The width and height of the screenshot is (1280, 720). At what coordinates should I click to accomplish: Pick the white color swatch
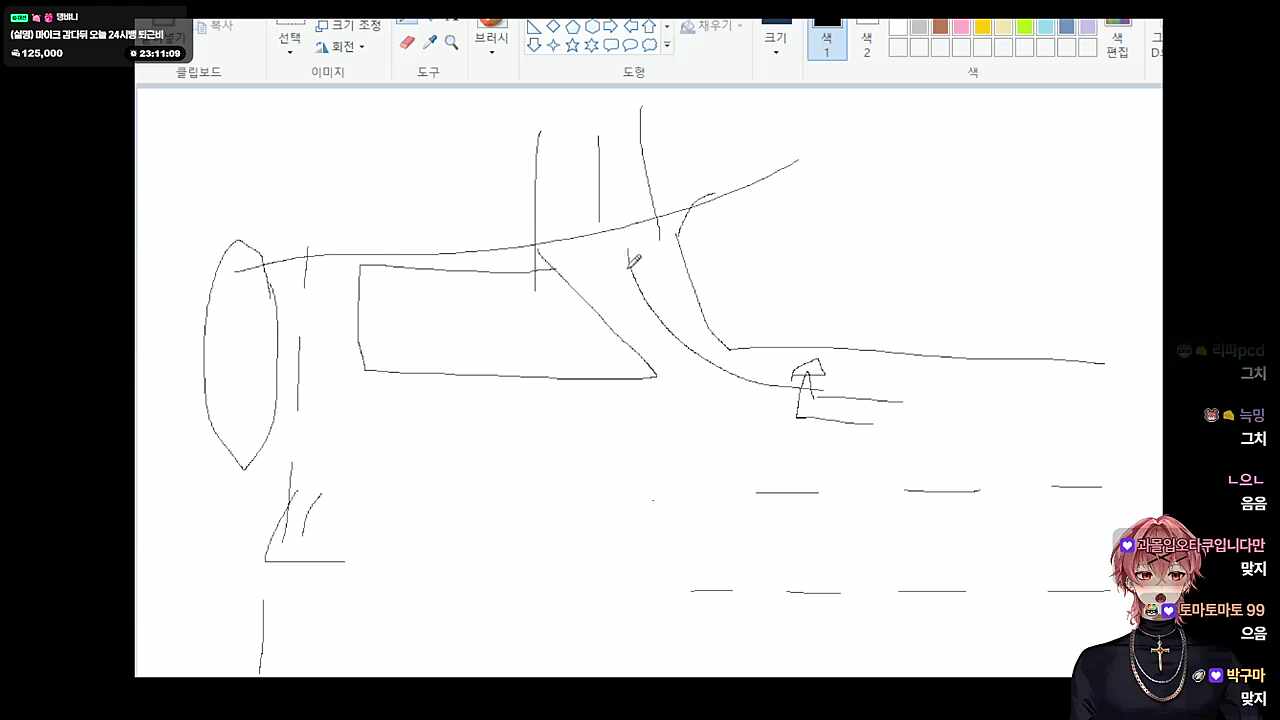point(898,27)
